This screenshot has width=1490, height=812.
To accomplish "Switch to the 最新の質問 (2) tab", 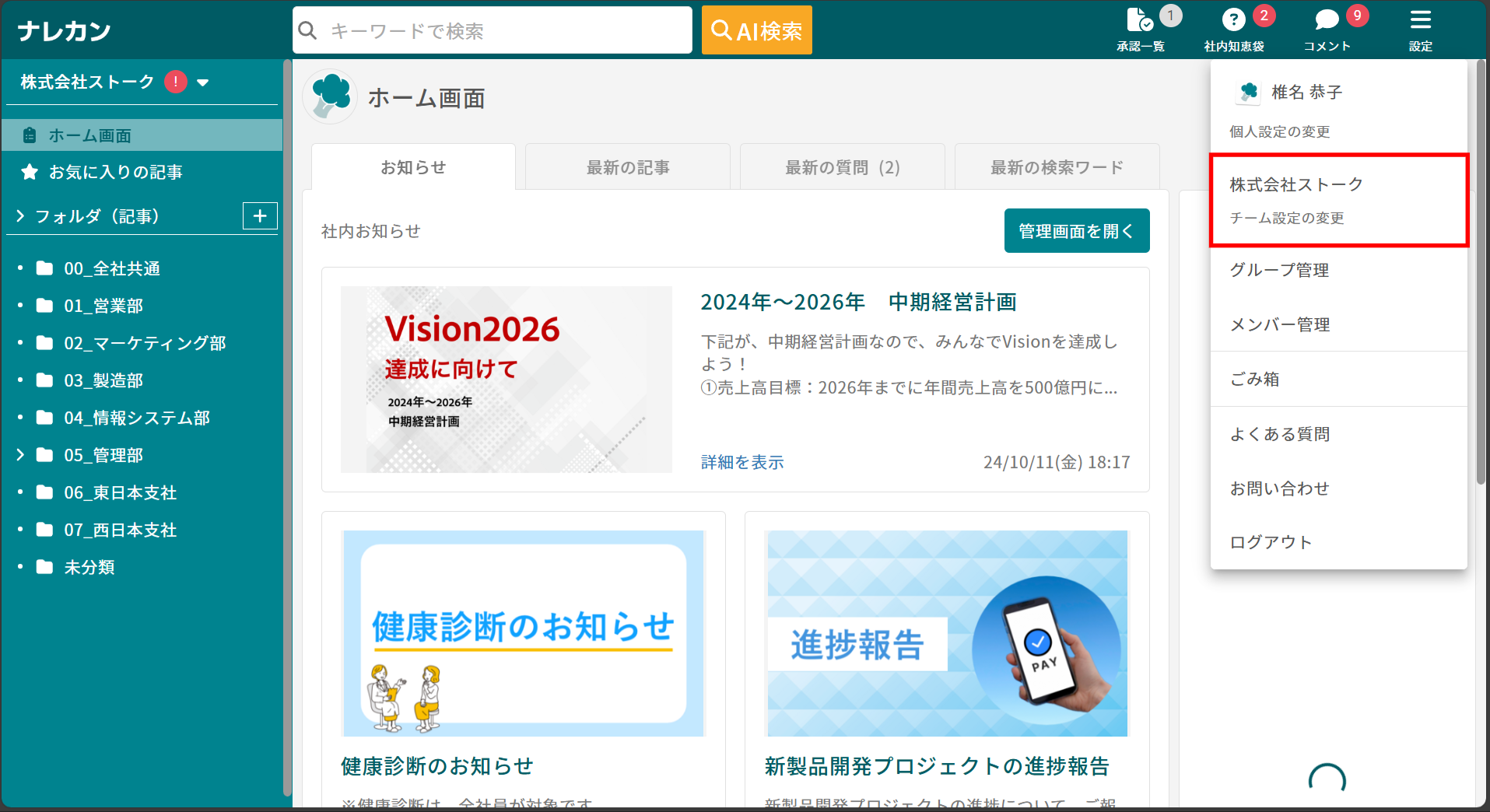I will coord(842,167).
